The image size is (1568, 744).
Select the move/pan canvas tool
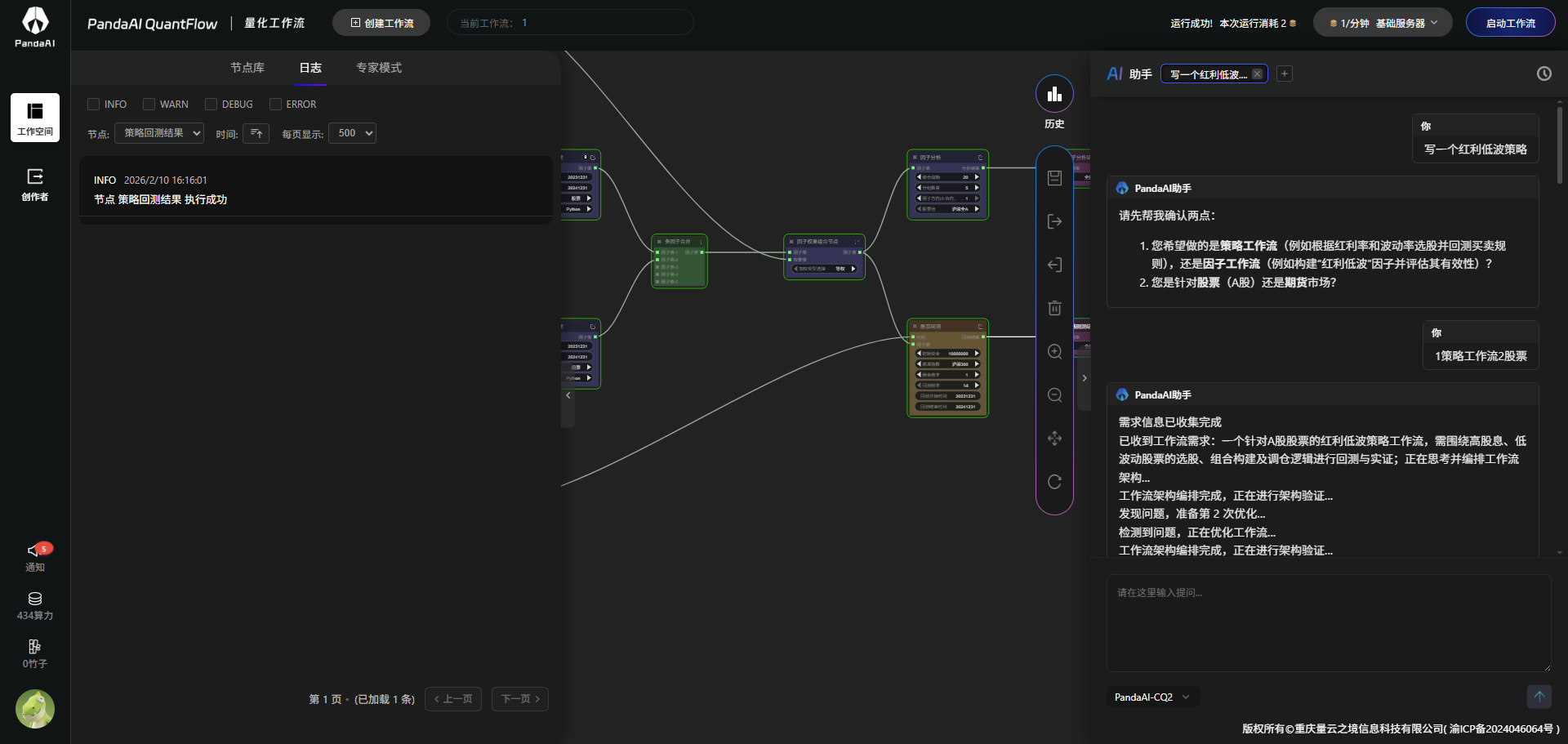click(x=1054, y=439)
